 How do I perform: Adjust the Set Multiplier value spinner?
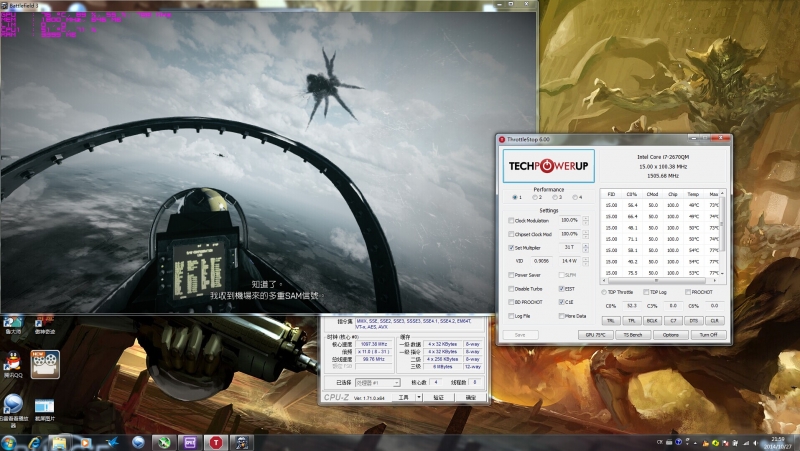coord(585,247)
